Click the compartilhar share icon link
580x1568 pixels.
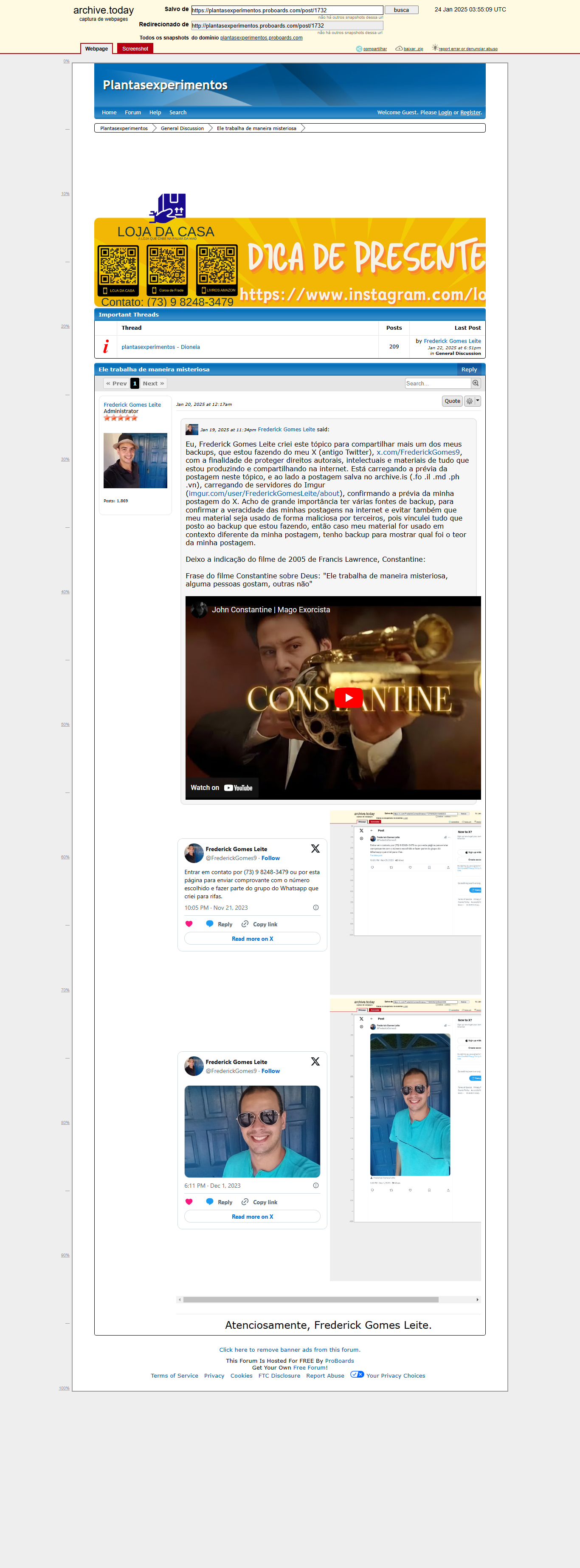click(x=372, y=49)
